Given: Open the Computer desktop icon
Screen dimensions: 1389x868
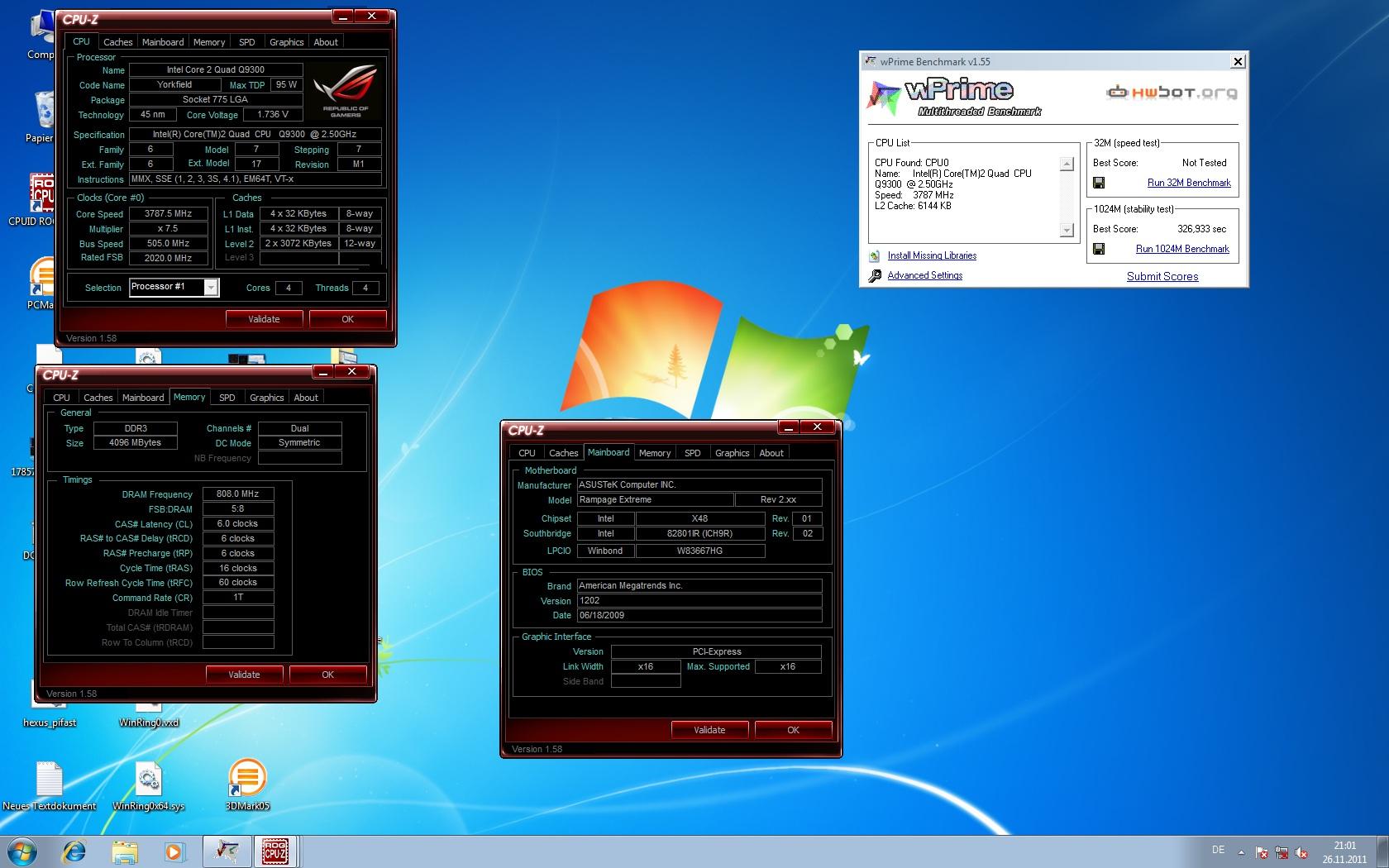Looking at the screenshot, I should click(41, 33).
